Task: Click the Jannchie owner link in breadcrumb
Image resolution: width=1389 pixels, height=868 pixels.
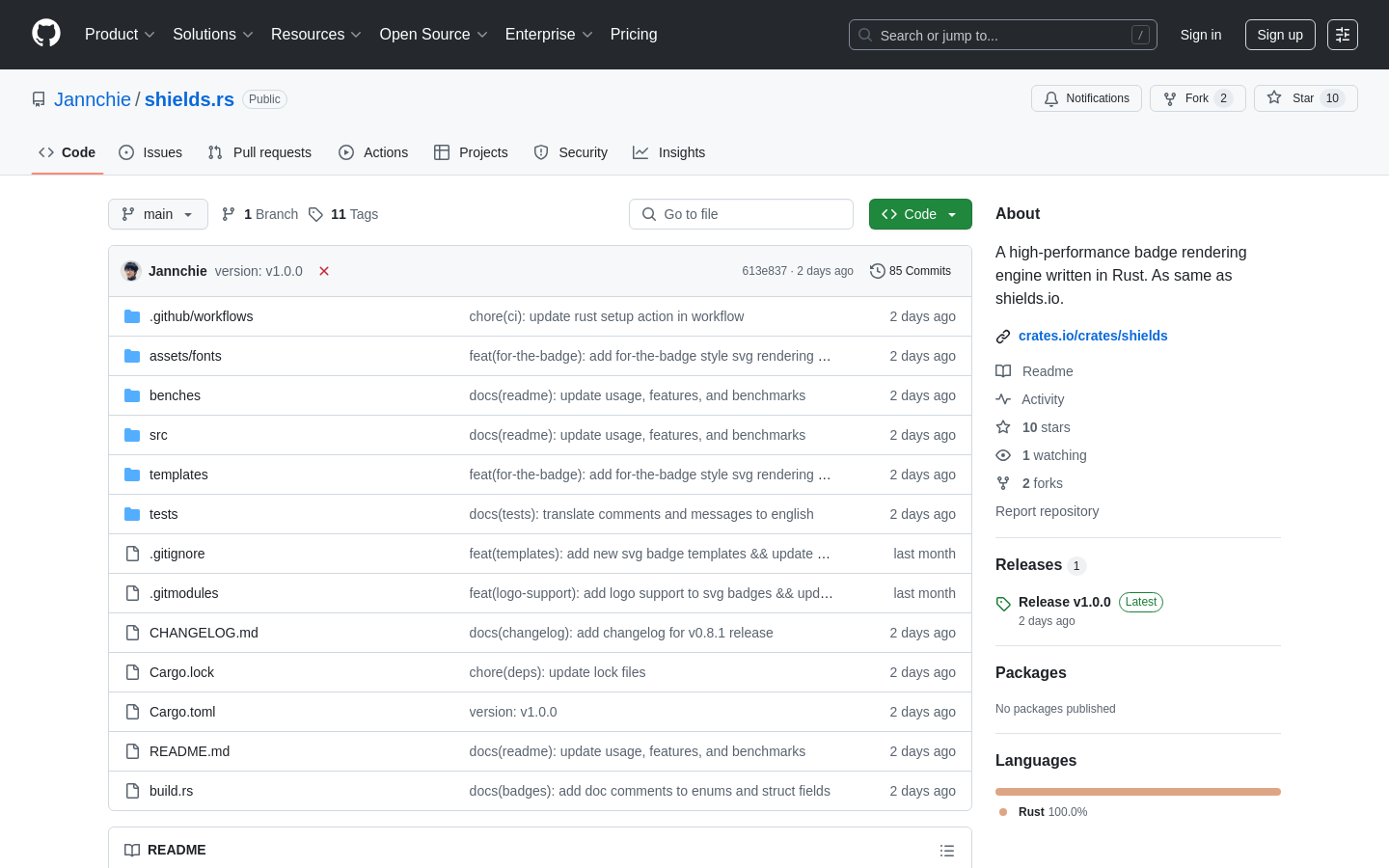Action: 93,99
